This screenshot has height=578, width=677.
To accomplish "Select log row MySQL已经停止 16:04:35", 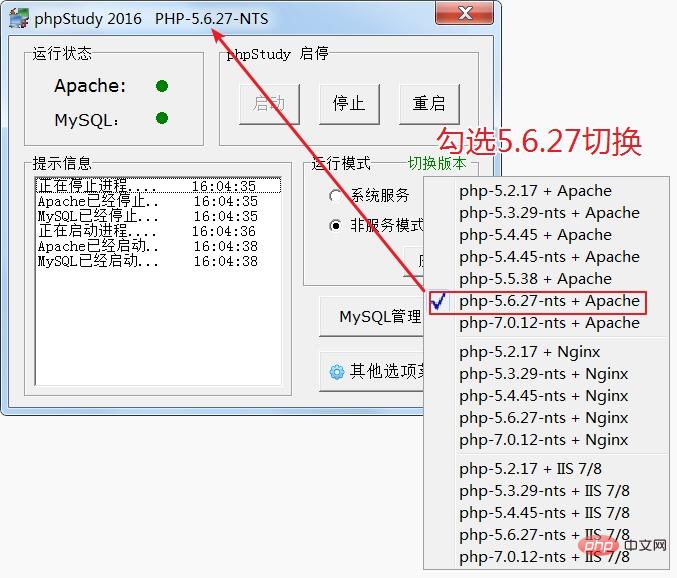I will coord(158,216).
